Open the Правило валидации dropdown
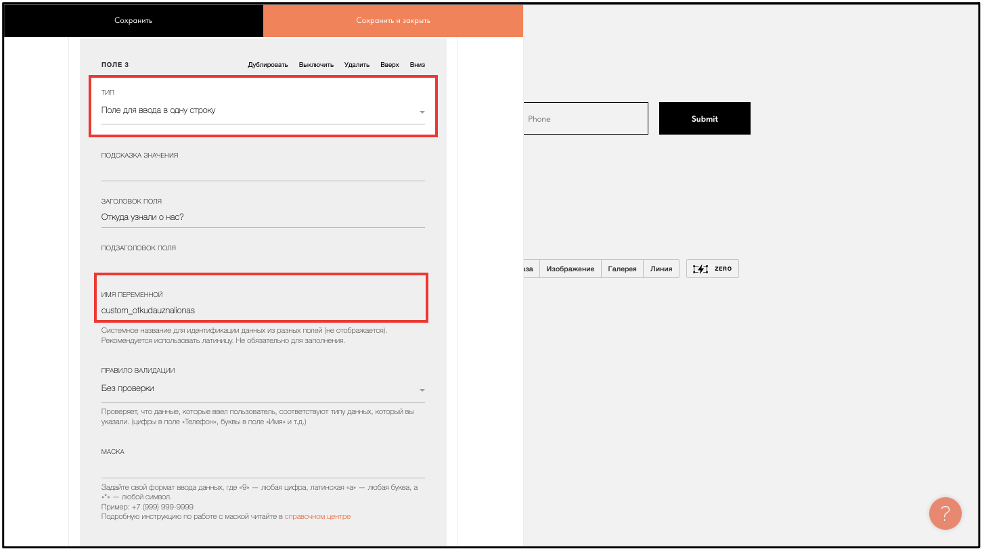The width and height of the screenshot is (981, 550). [263, 389]
